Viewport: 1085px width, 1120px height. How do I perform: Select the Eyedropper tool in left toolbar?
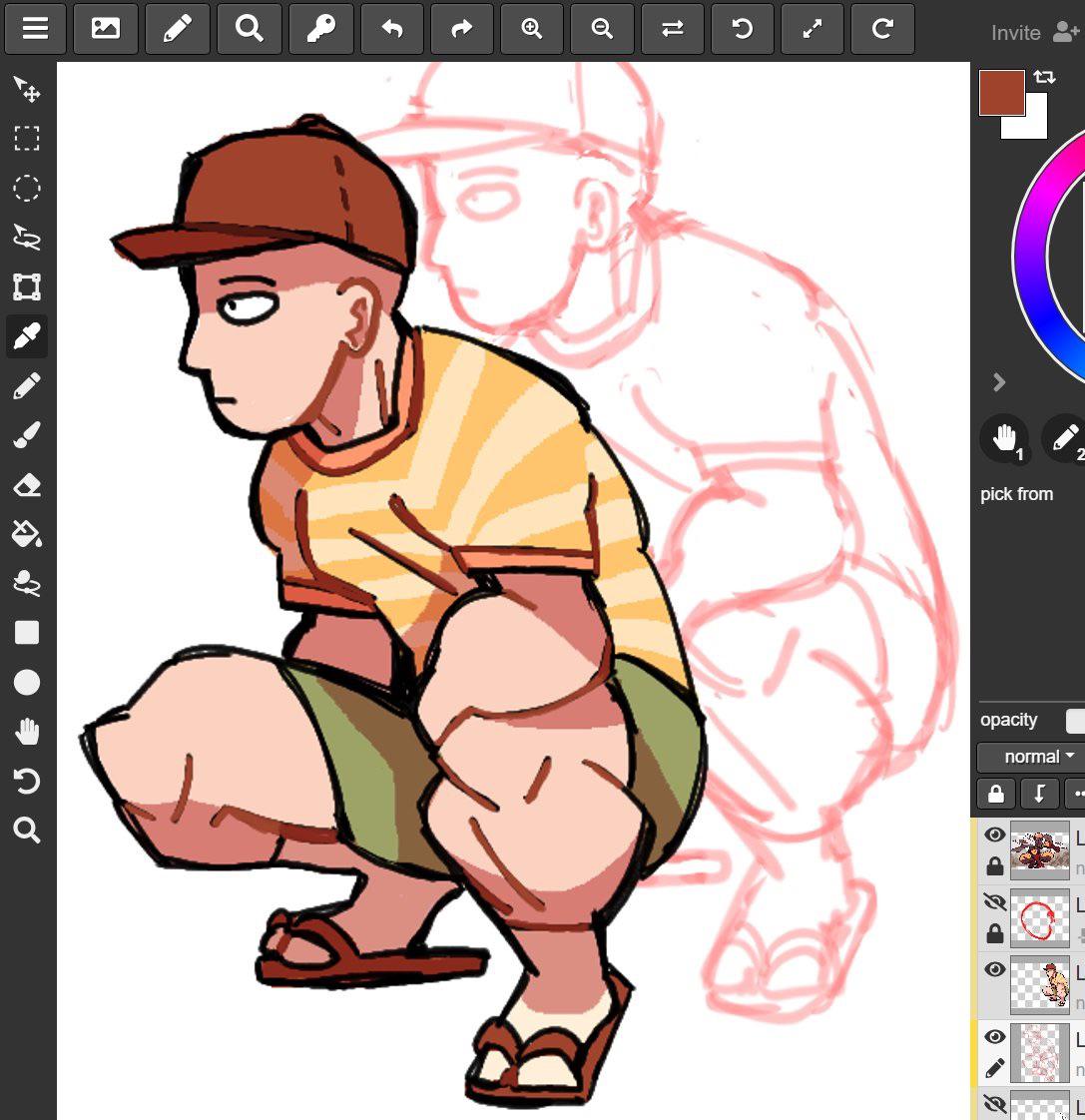pyautogui.click(x=27, y=336)
